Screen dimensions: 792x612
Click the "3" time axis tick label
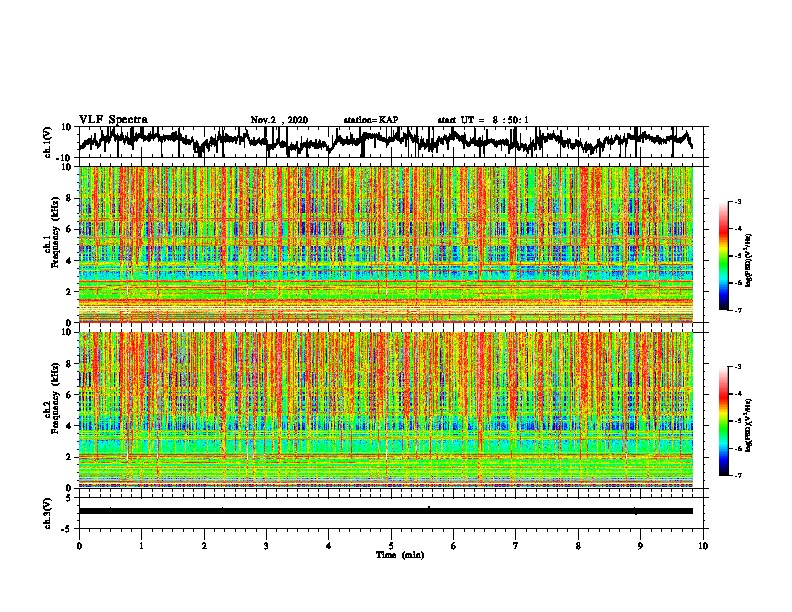[266, 546]
